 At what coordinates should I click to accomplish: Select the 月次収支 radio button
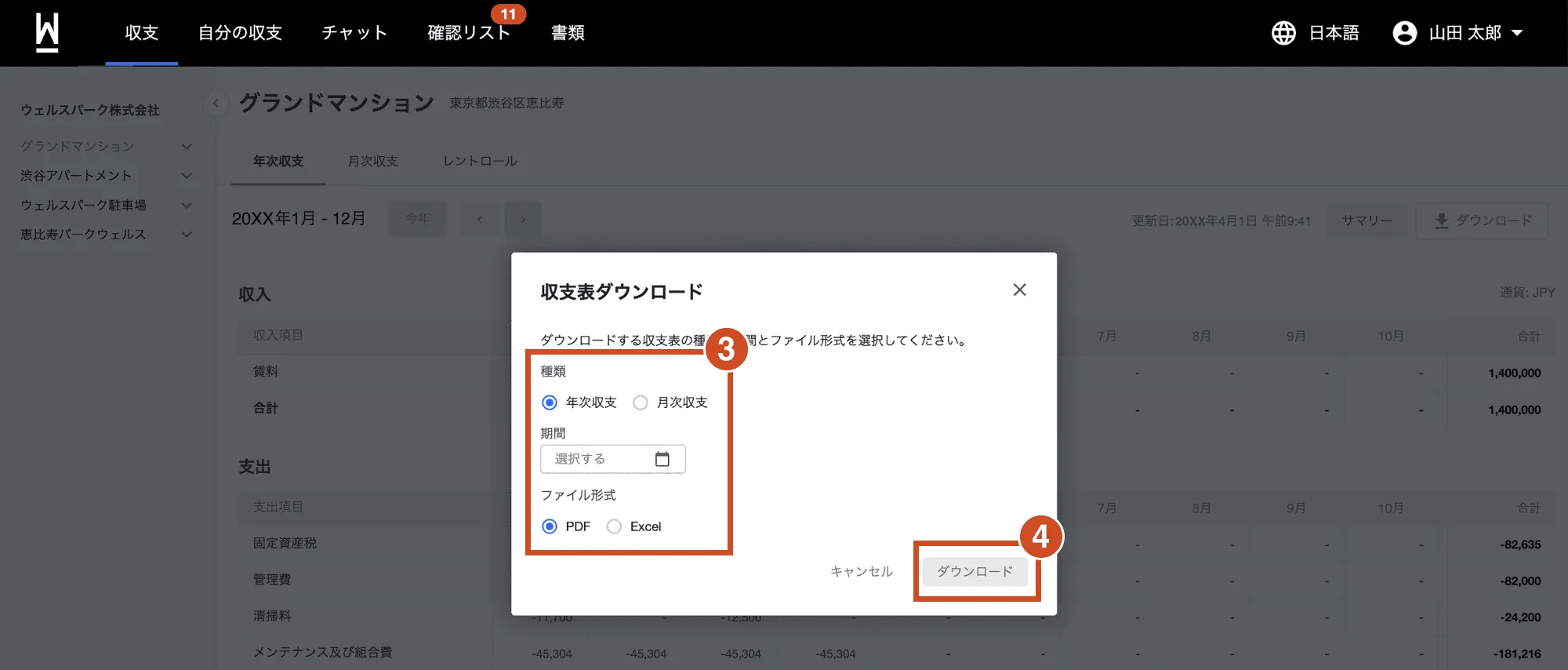coord(641,402)
